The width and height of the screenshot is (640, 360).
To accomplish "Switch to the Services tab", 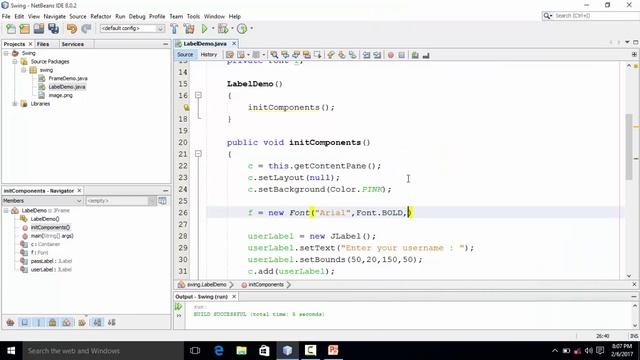I will (x=73, y=44).
